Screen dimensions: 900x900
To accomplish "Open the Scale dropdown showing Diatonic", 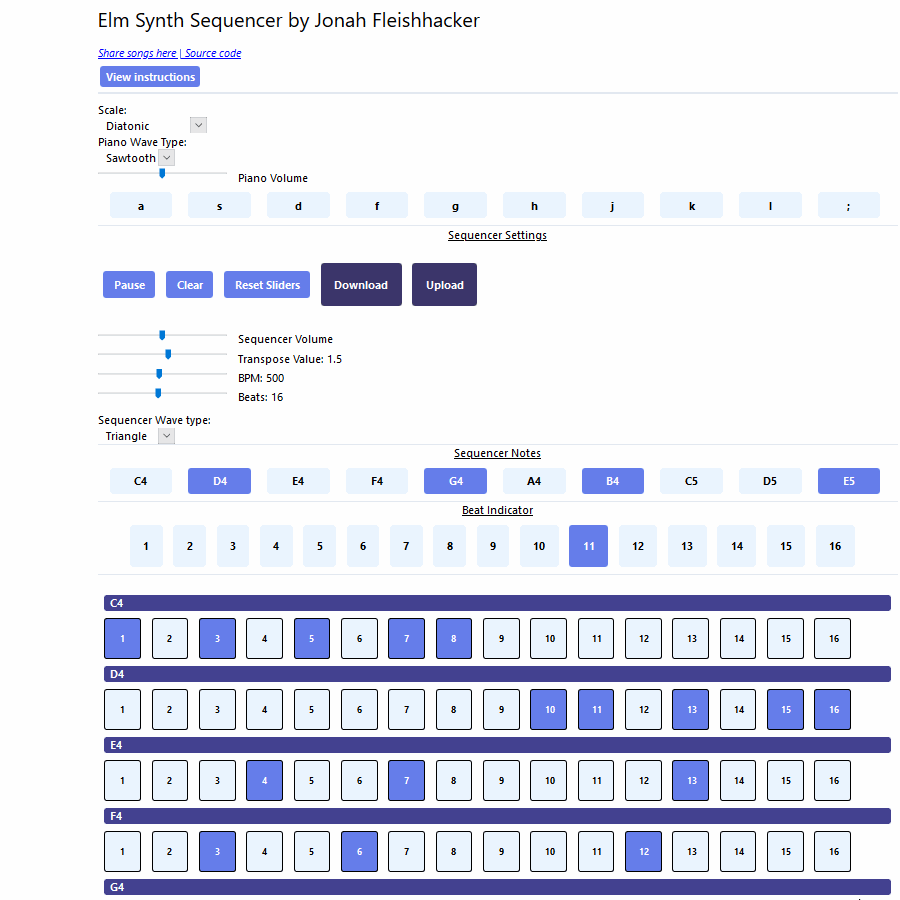I will 156,126.
